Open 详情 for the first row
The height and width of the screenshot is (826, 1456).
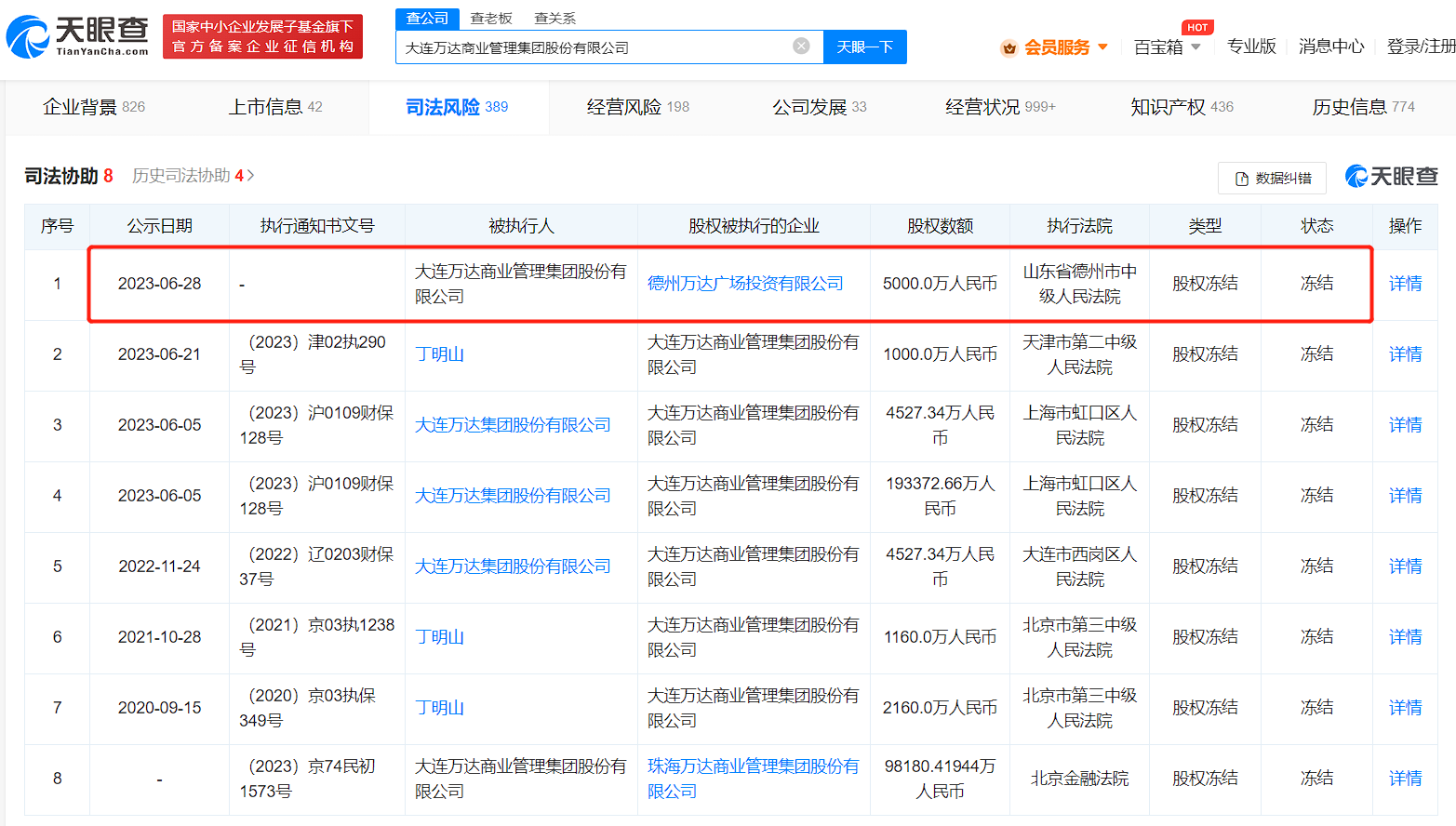[1405, 284]
